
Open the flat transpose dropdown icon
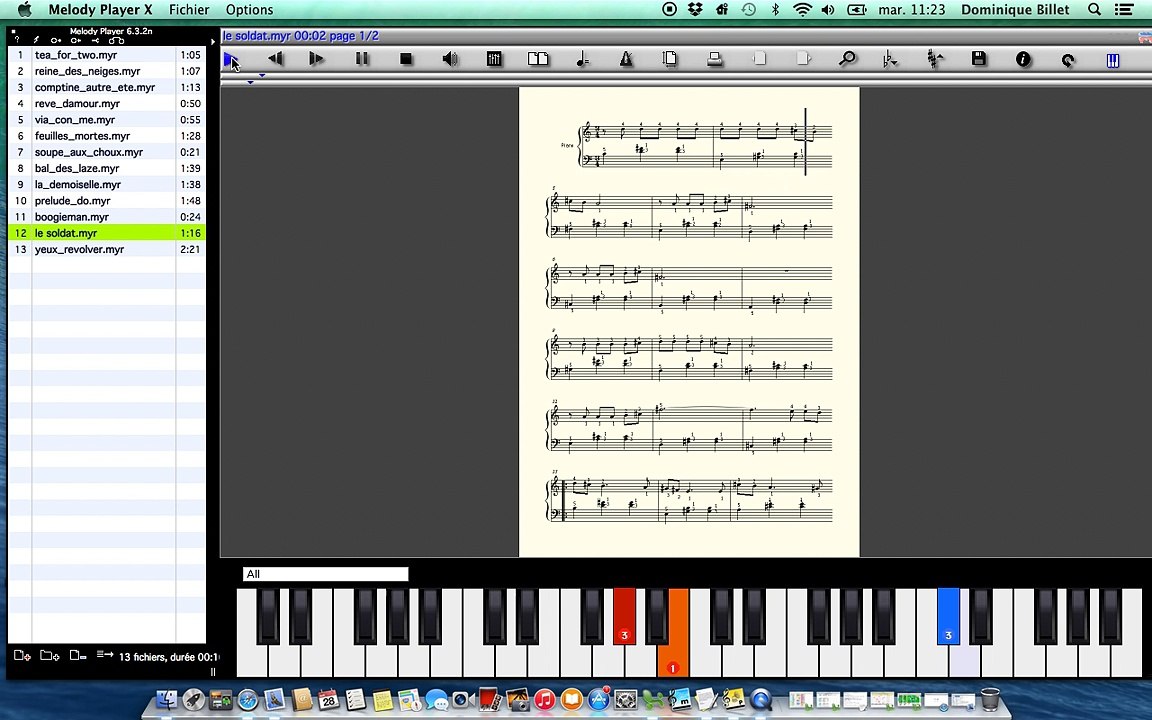[890, 60]
